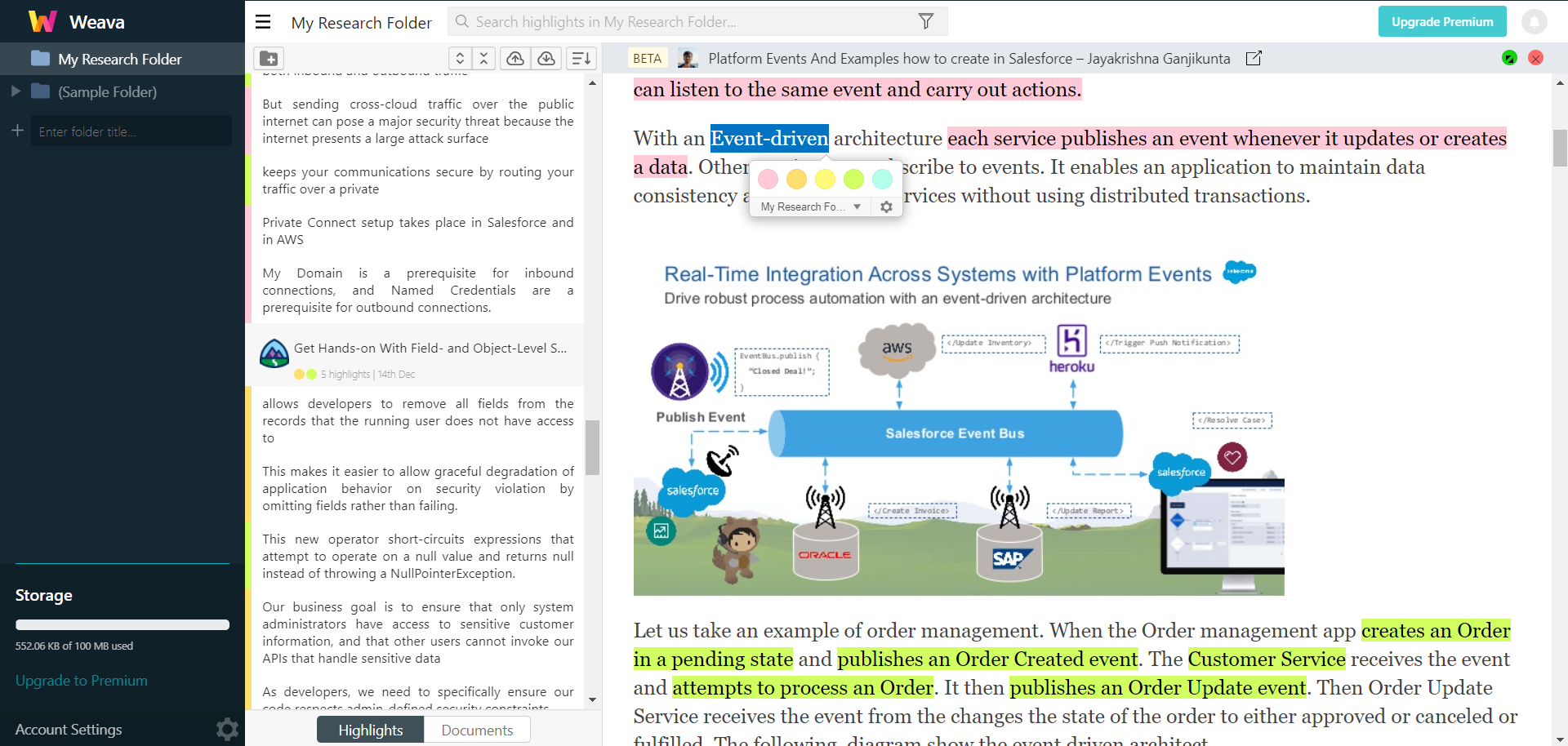
Task: Click highlight 'allows developers to remove all fields'
Action: (418, 421)
